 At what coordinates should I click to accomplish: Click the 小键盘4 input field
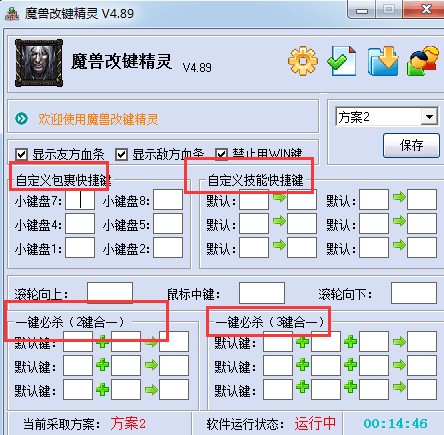tap(80, 224)
